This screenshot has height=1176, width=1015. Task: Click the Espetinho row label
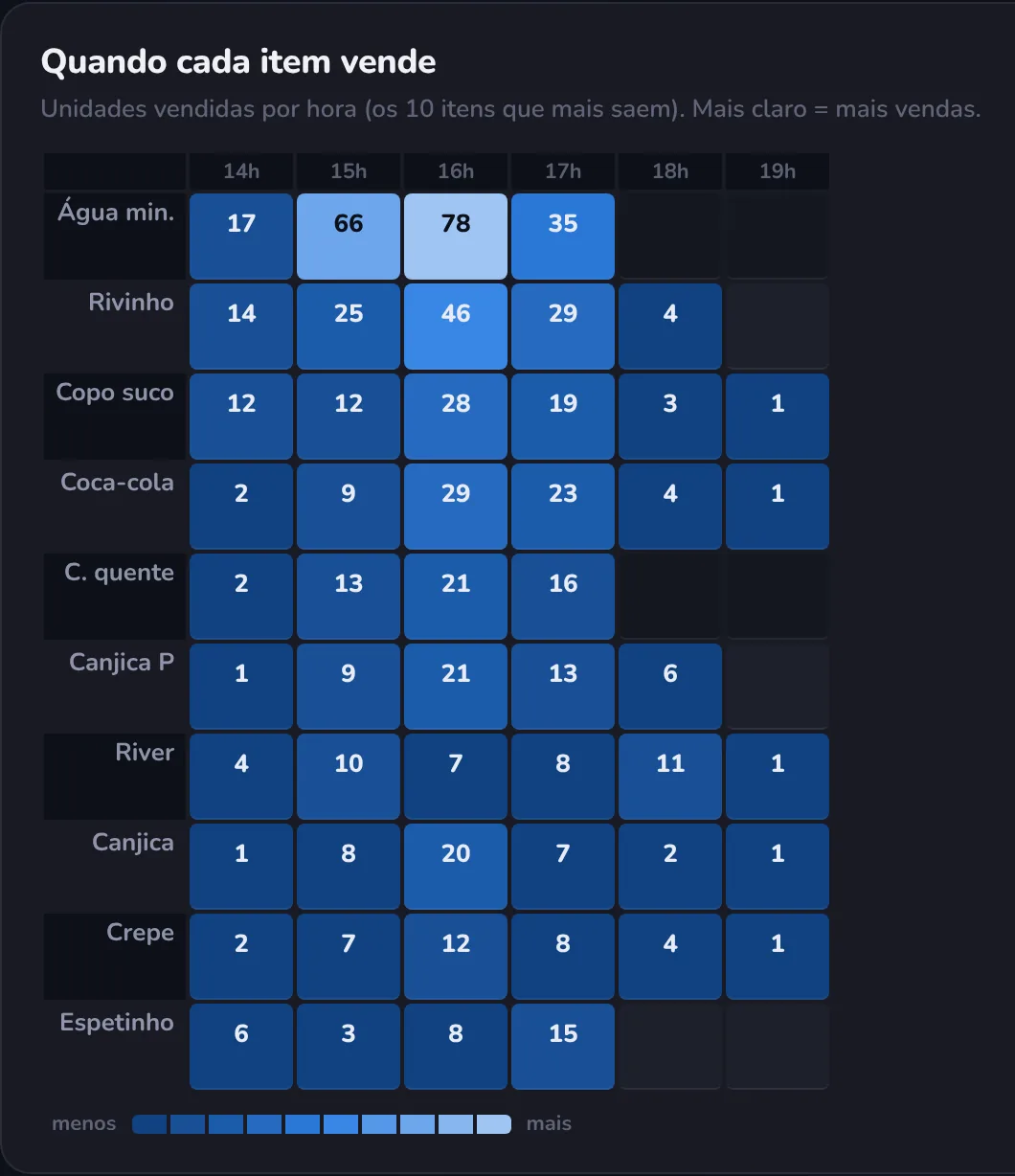(x=117, y=1023)
